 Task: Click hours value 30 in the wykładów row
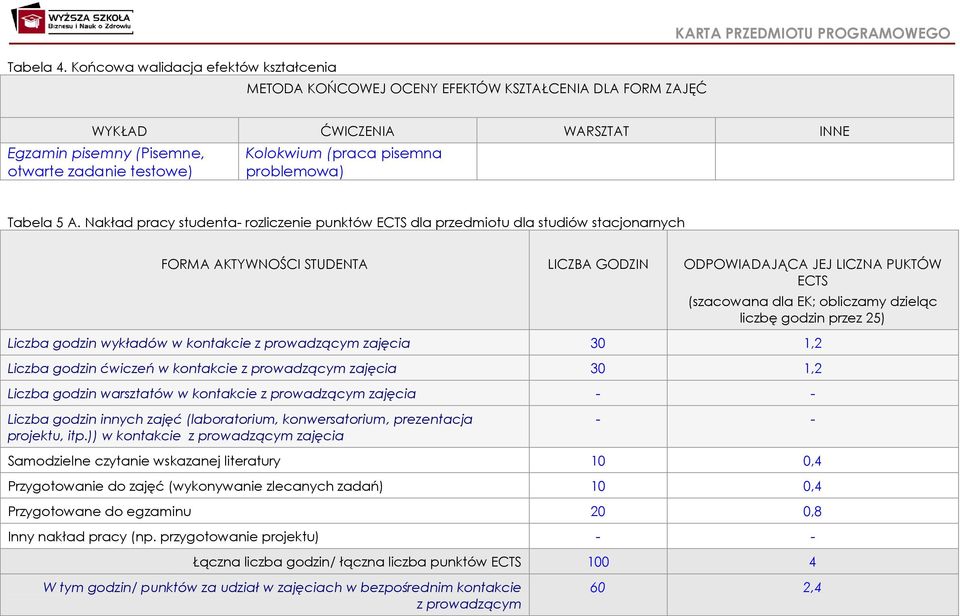[x=598, y=343]
